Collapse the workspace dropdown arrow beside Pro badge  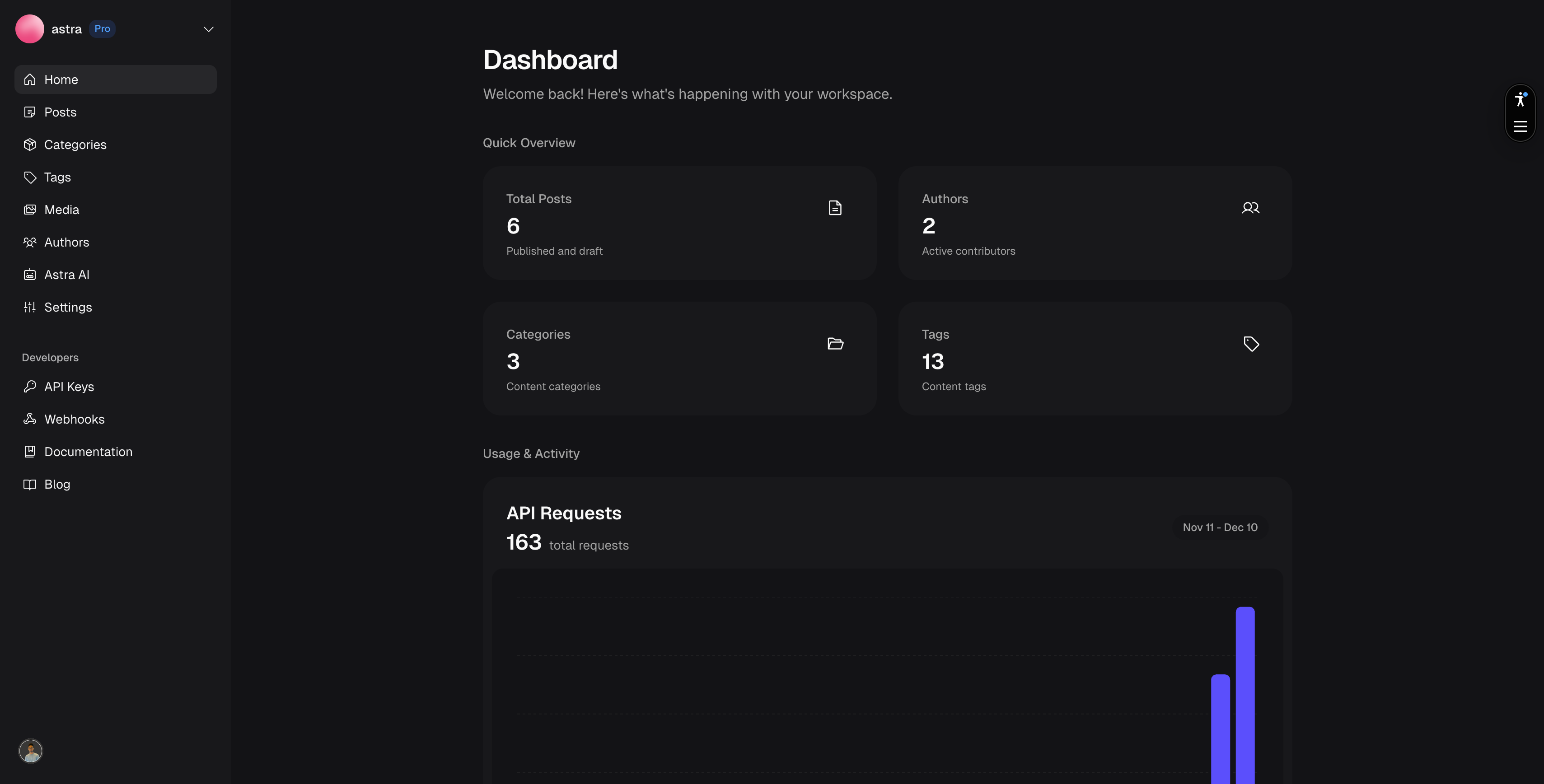[x=208, y=29]
